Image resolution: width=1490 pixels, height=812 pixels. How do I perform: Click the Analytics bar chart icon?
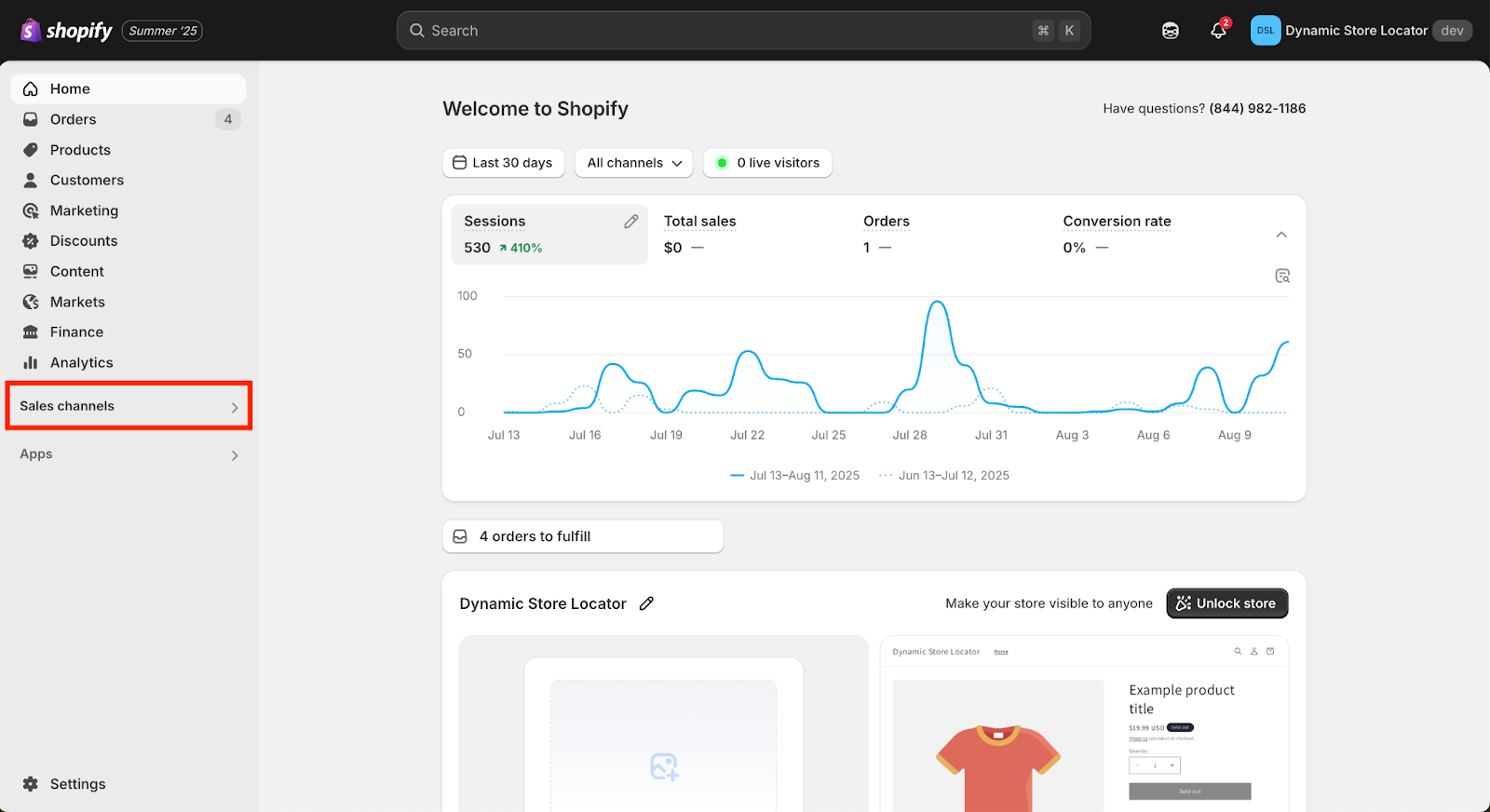pos(31,362)
